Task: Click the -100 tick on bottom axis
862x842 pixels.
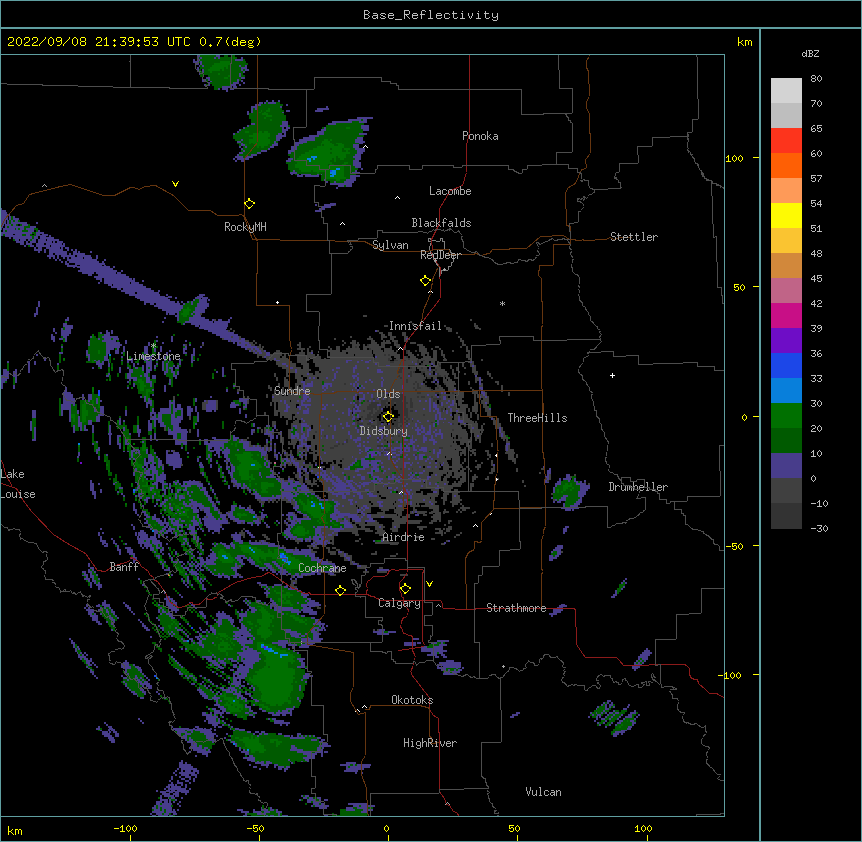Action: (x=125, y=828)
